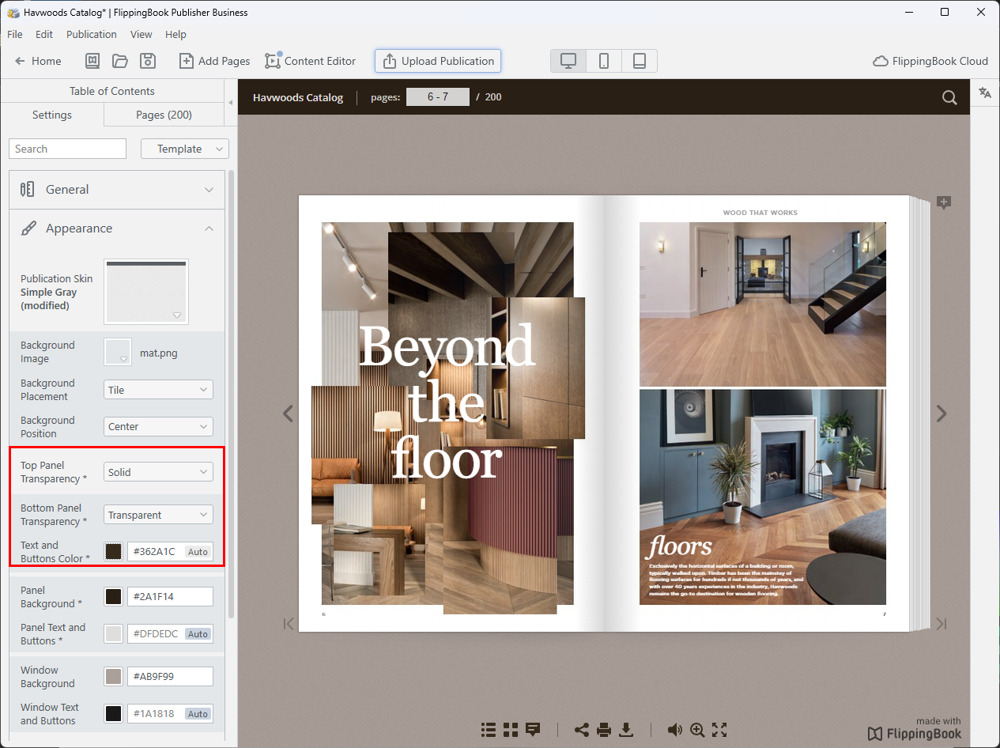Viewport: 1000px width, 748px height.
Task: Open the Publication menu
Action: [91, 34]
